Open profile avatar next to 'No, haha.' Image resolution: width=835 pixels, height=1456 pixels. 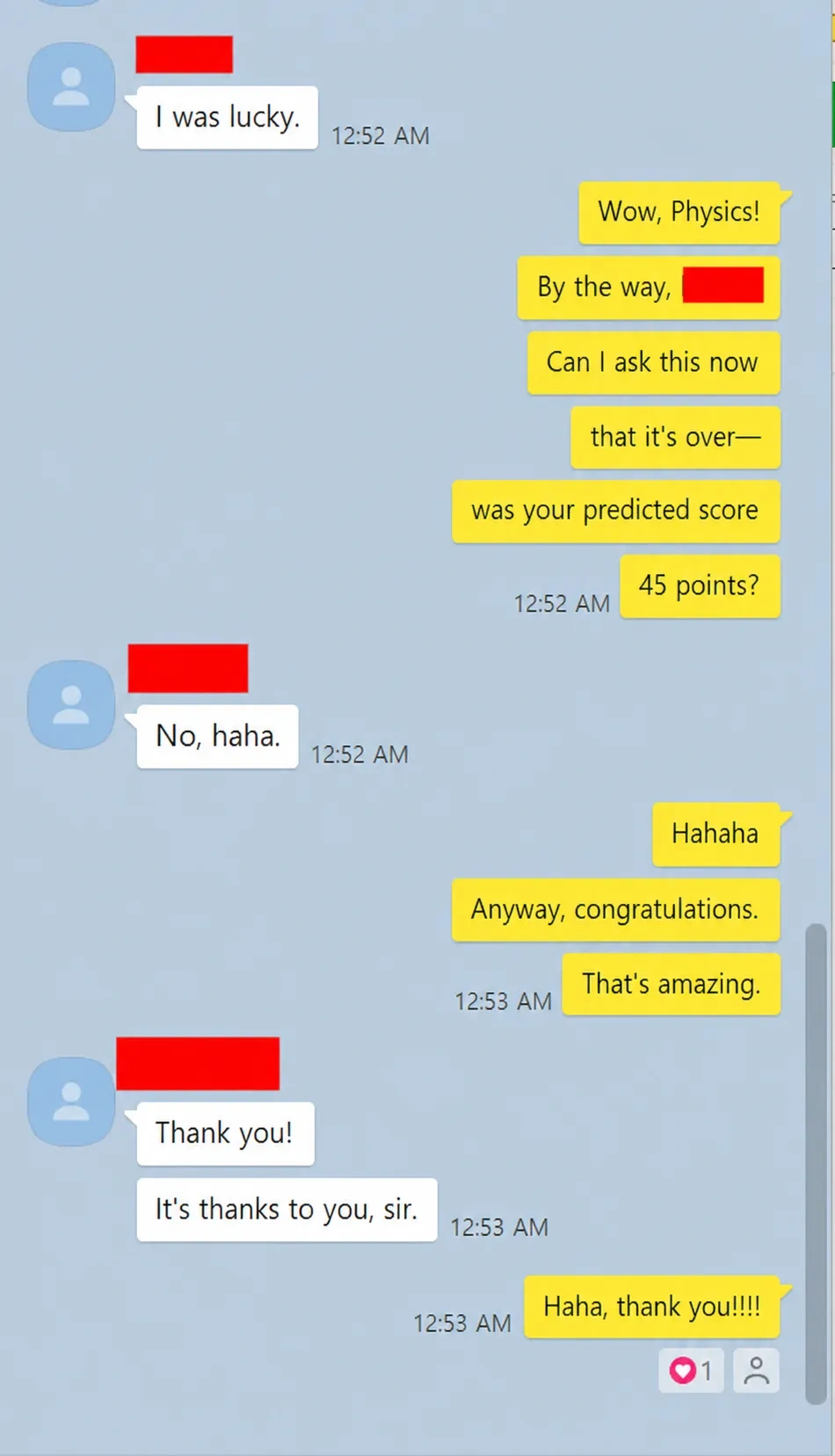pyautogui.click(x=71, y=705)
